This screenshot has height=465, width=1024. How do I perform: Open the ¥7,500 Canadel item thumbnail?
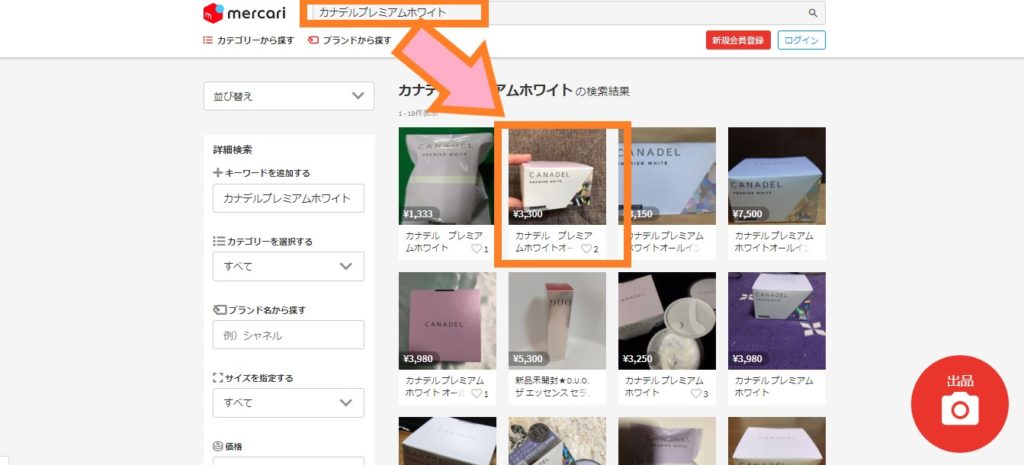tap(776, 176)
